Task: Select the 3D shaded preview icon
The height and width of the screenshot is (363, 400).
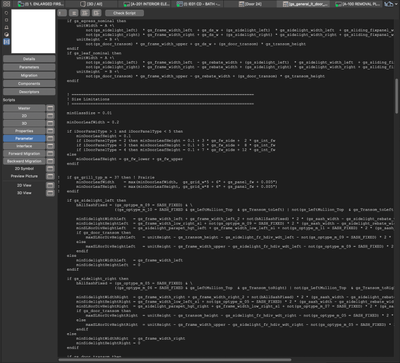Action: tap(7, 34)
